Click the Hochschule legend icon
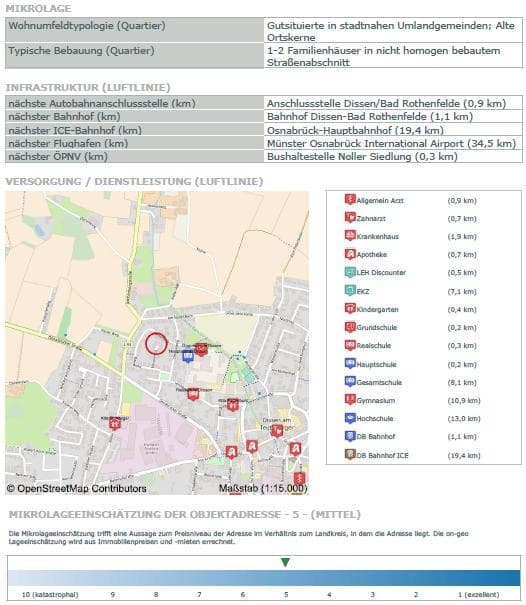526x605 pixels. [x=350, y=418]
